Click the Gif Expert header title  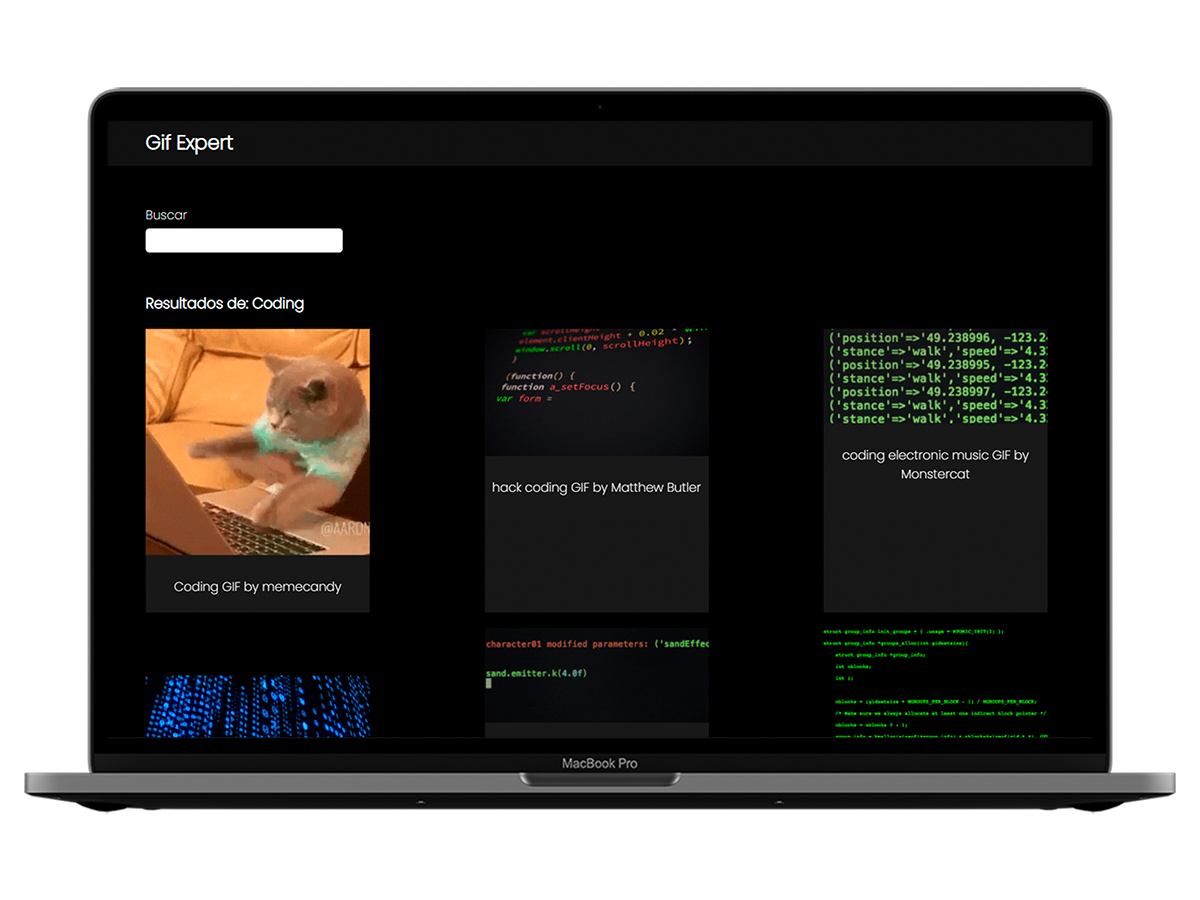point(189,143)
